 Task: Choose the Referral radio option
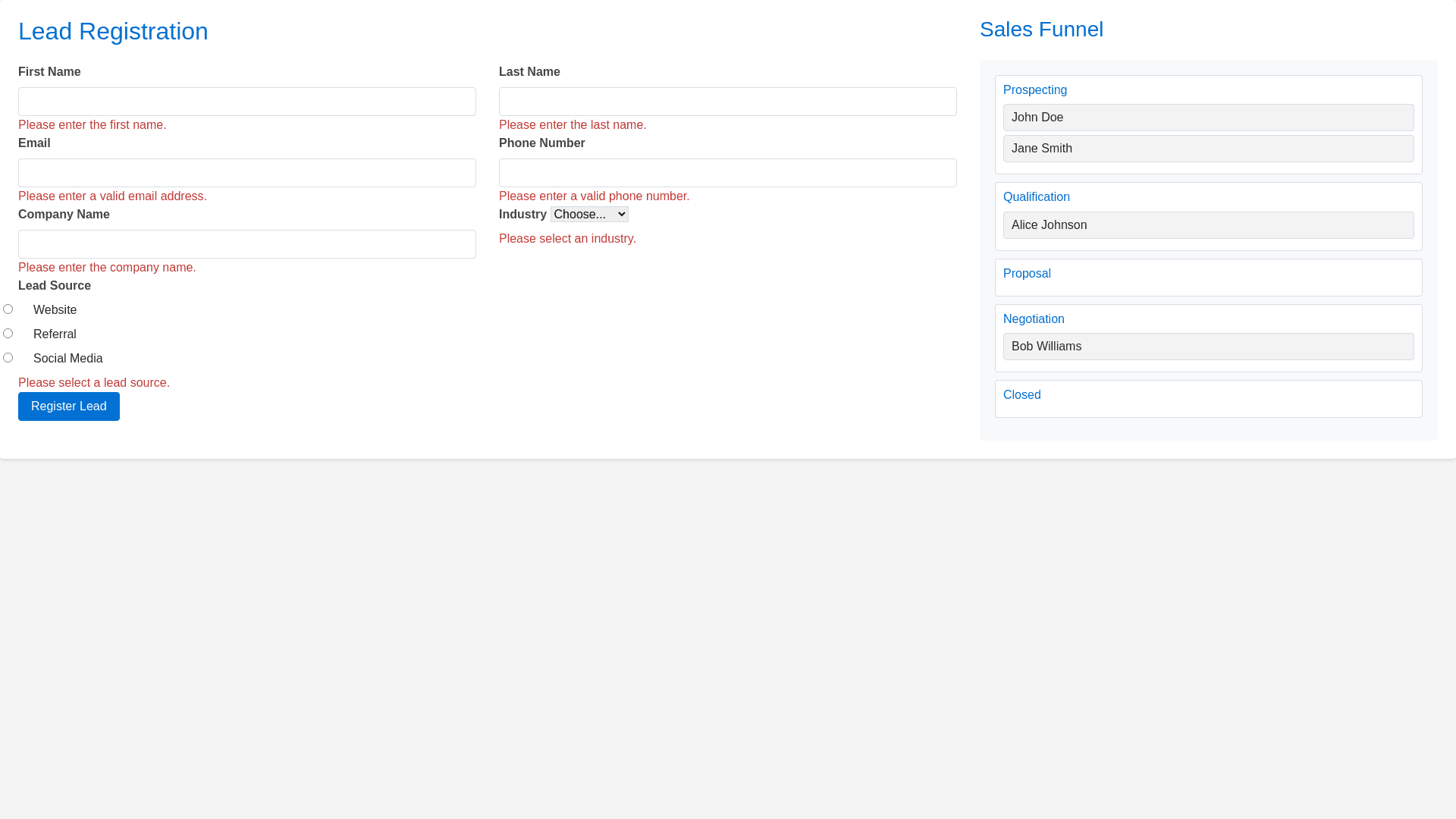pos(8,334)
